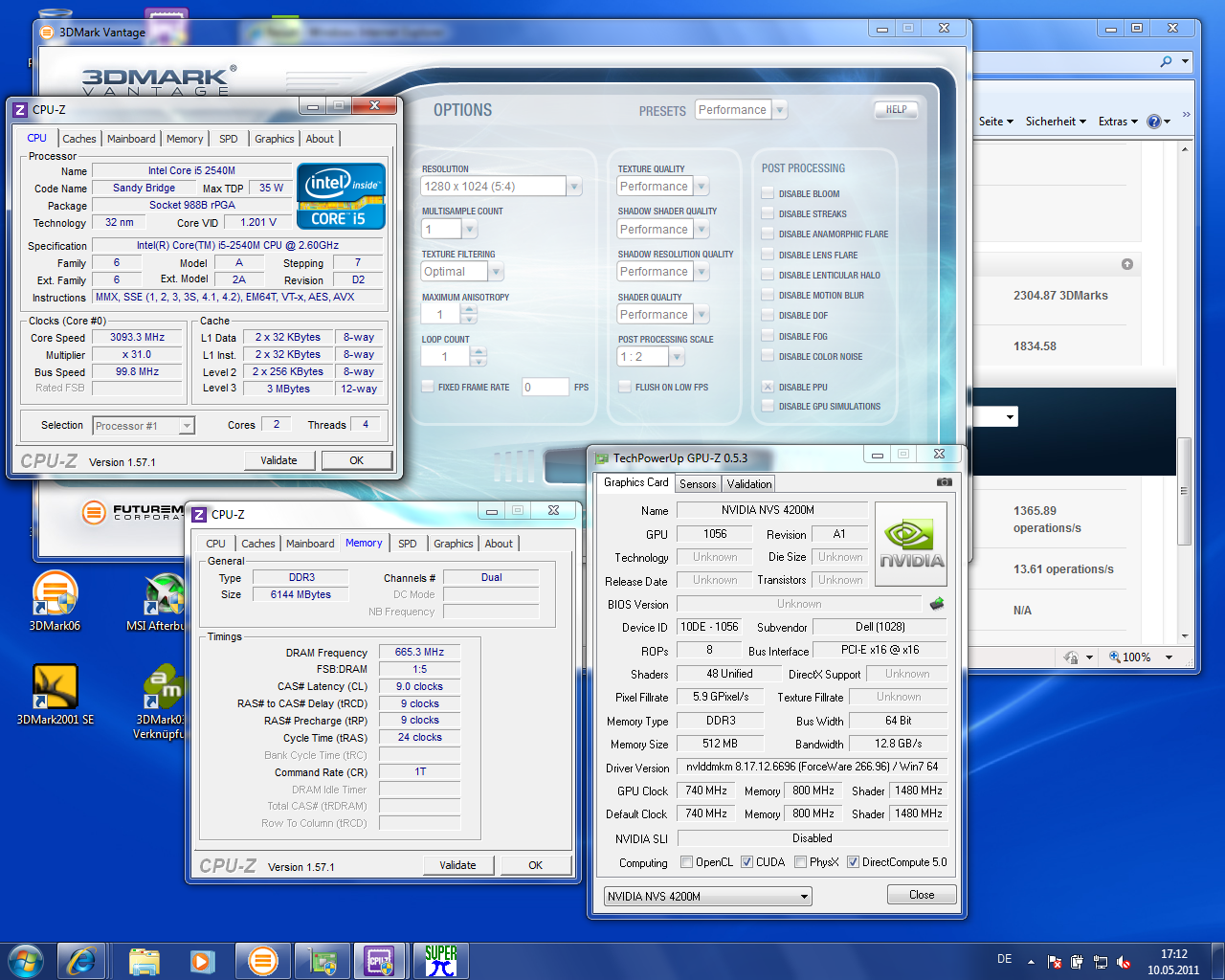Click the network tray icon
The image size is (1225, 980).
[1101, 962]
